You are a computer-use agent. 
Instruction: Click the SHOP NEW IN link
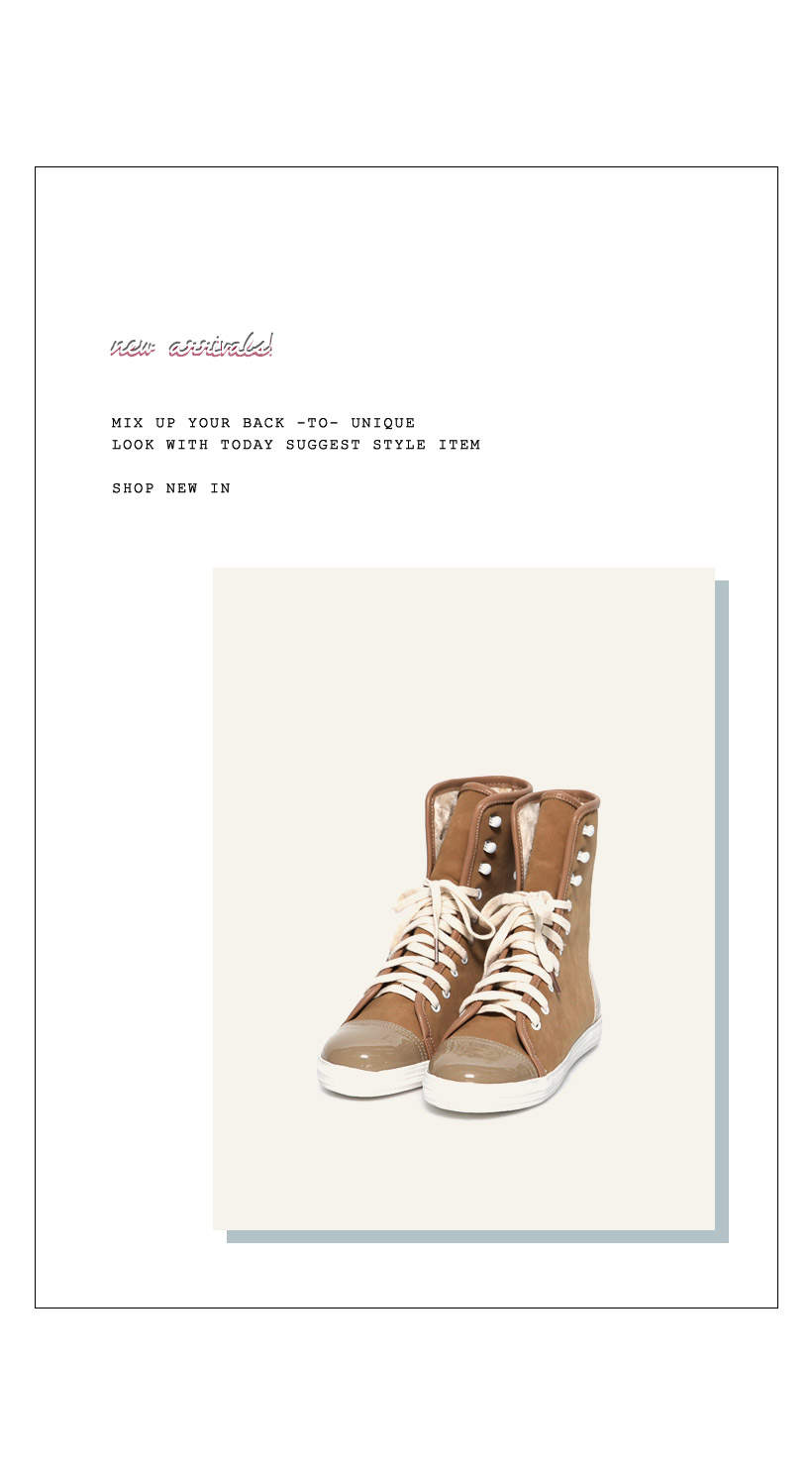(x=171, y=488)
